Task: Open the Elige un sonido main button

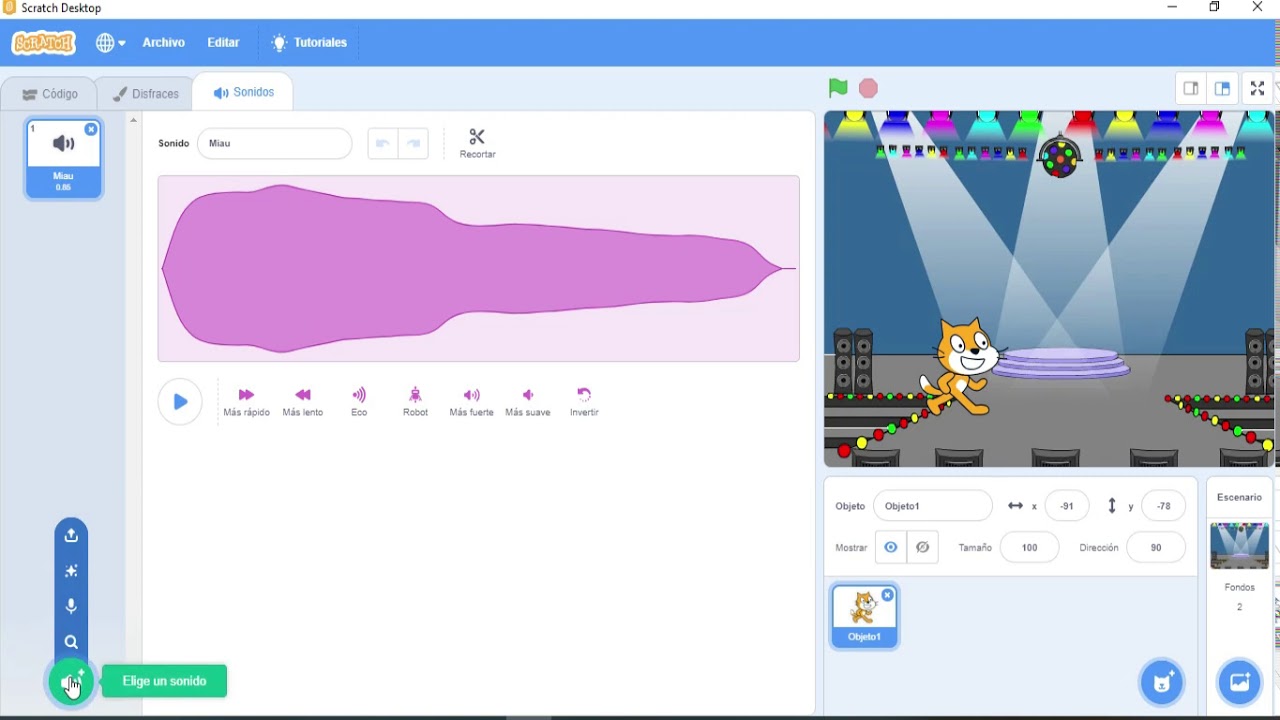Action: 71,682
